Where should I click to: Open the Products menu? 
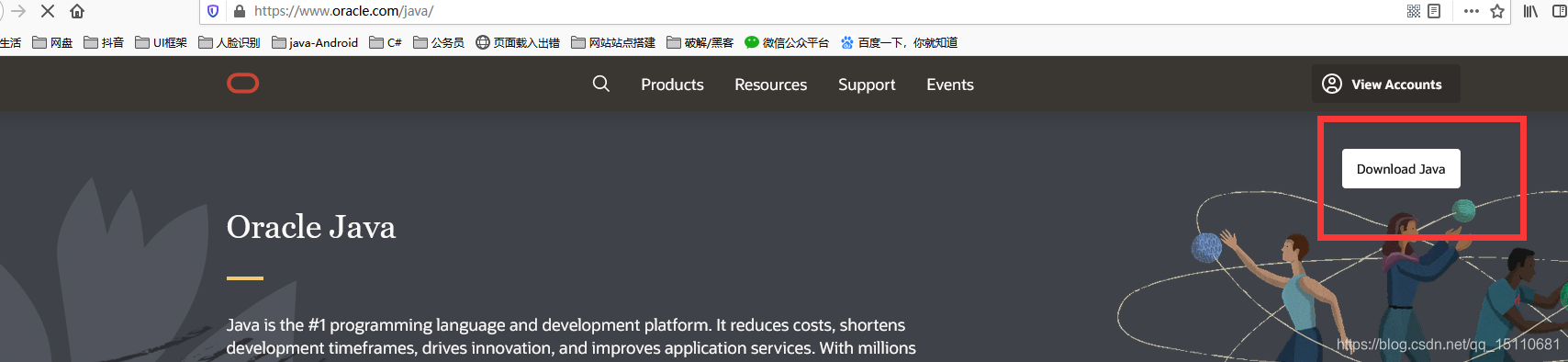pos(672,85)
